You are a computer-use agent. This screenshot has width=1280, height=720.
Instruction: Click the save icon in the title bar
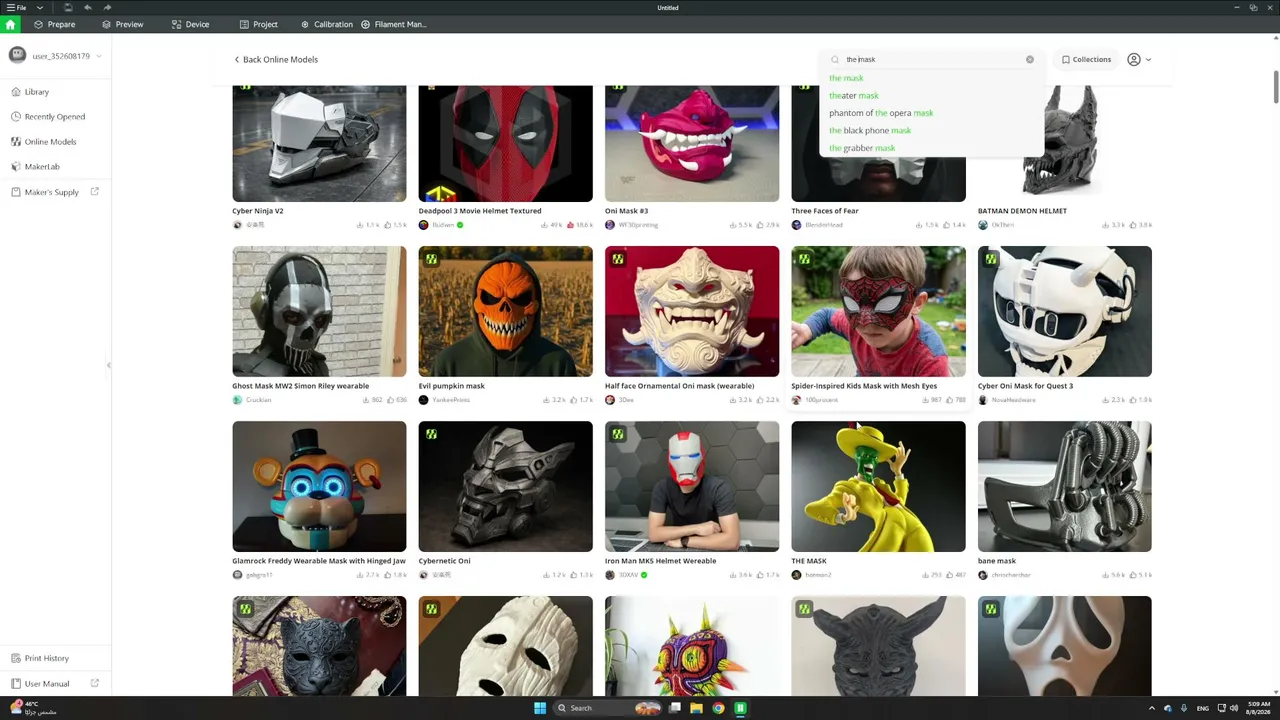tap(68, 8)
